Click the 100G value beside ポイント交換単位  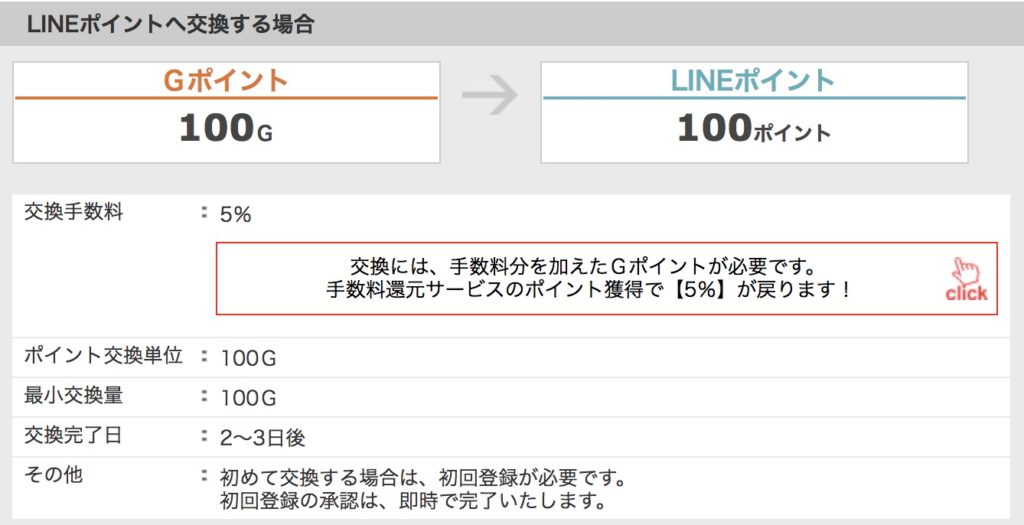248,358
